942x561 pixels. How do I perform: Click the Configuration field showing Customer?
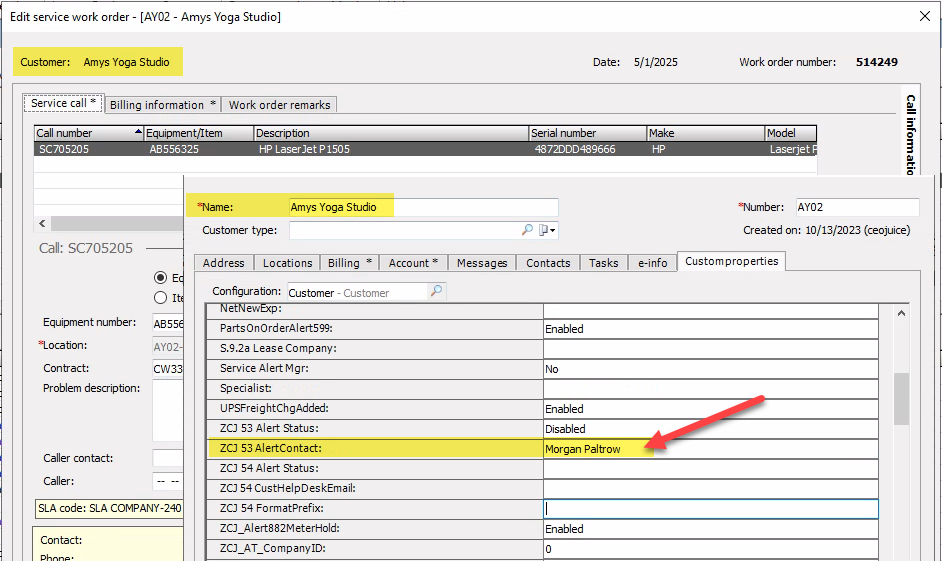pos(358,293)
